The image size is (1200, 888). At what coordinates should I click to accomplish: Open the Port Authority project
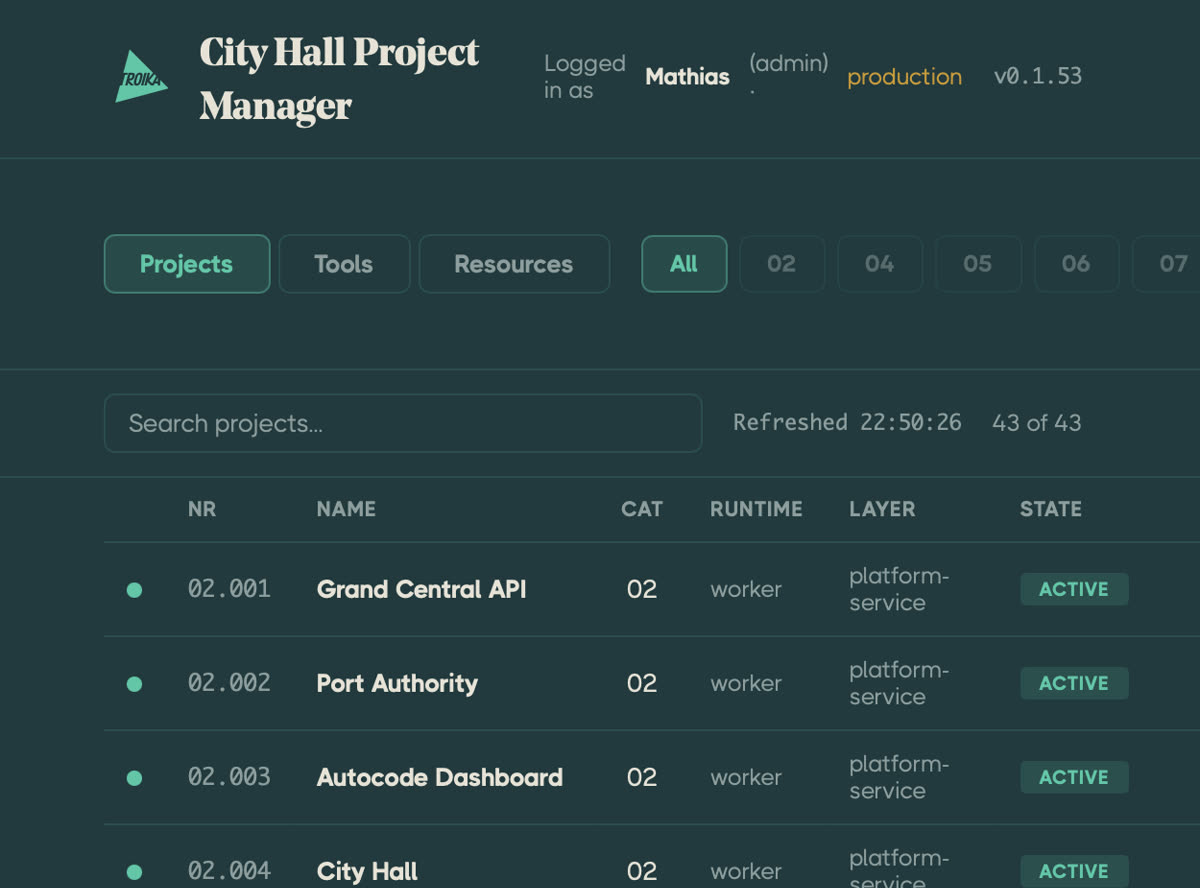[397, 684]
